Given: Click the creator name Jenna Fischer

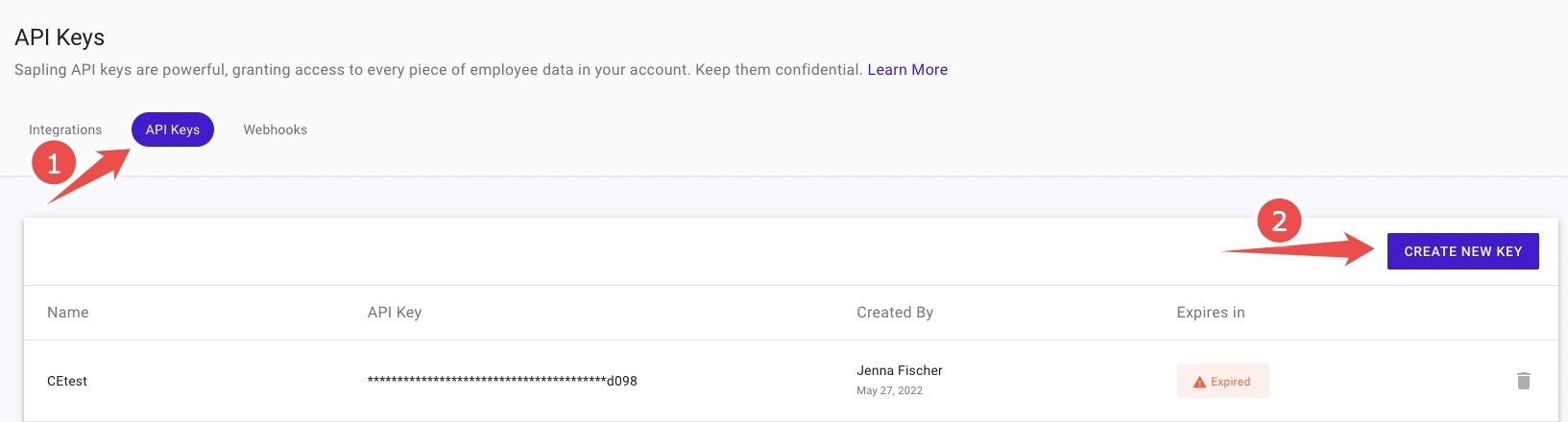Looking at the screenshot, I should 899,370.
